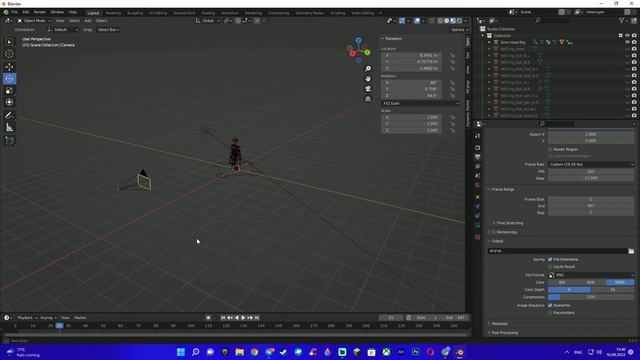The image size is (640, 360).
Task: Open View Layer properties tab icon
Action: pyautogui.click(x=478, y=166)
